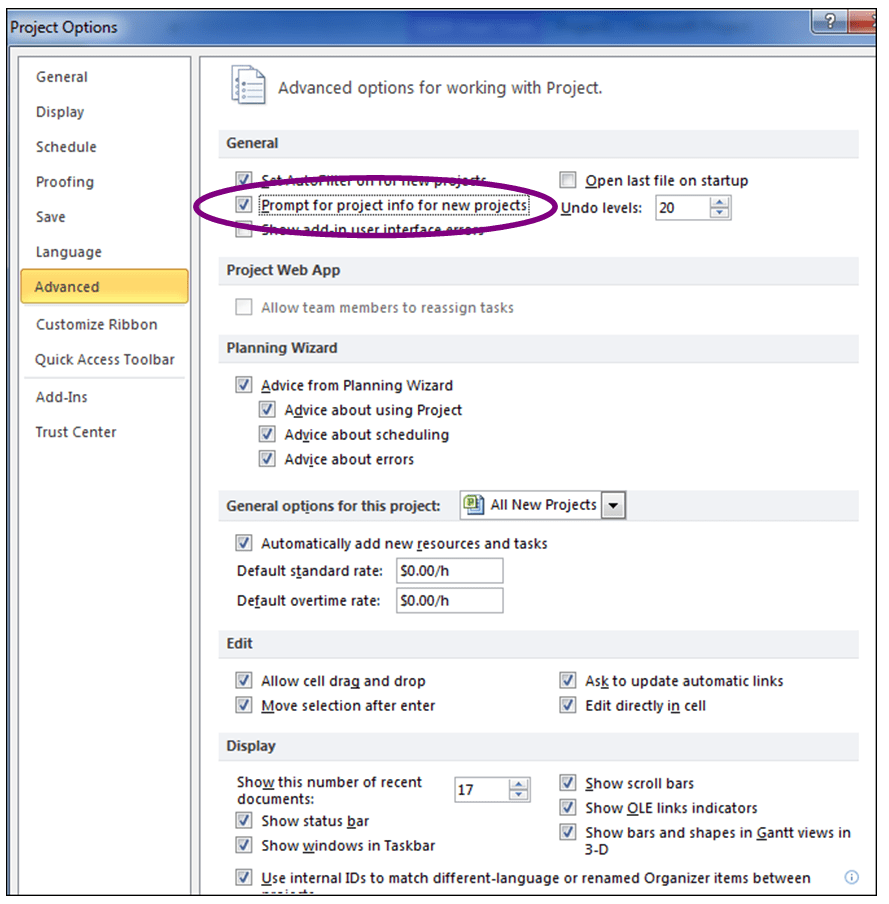Open Customize Ribbon settings
The height and width of the screenshot is (904, 889).
coord(96,325)
